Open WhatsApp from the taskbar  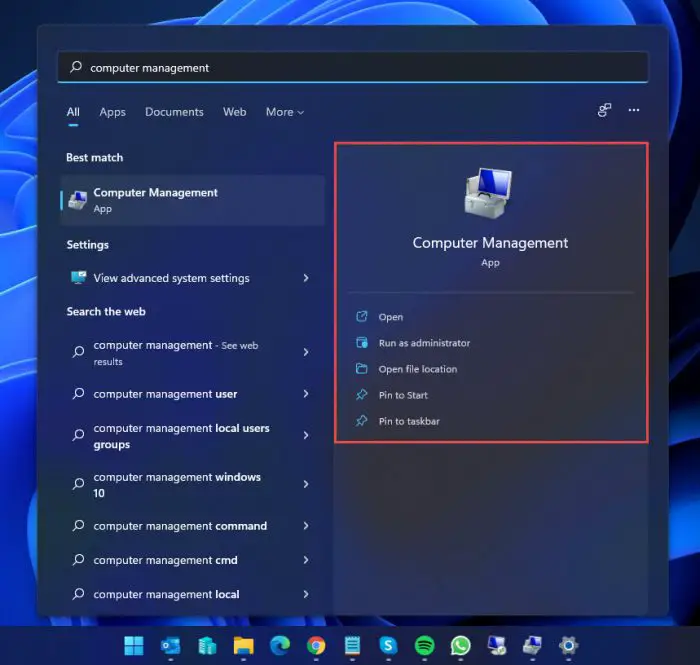pyautogui.click(x=461, y=645)
